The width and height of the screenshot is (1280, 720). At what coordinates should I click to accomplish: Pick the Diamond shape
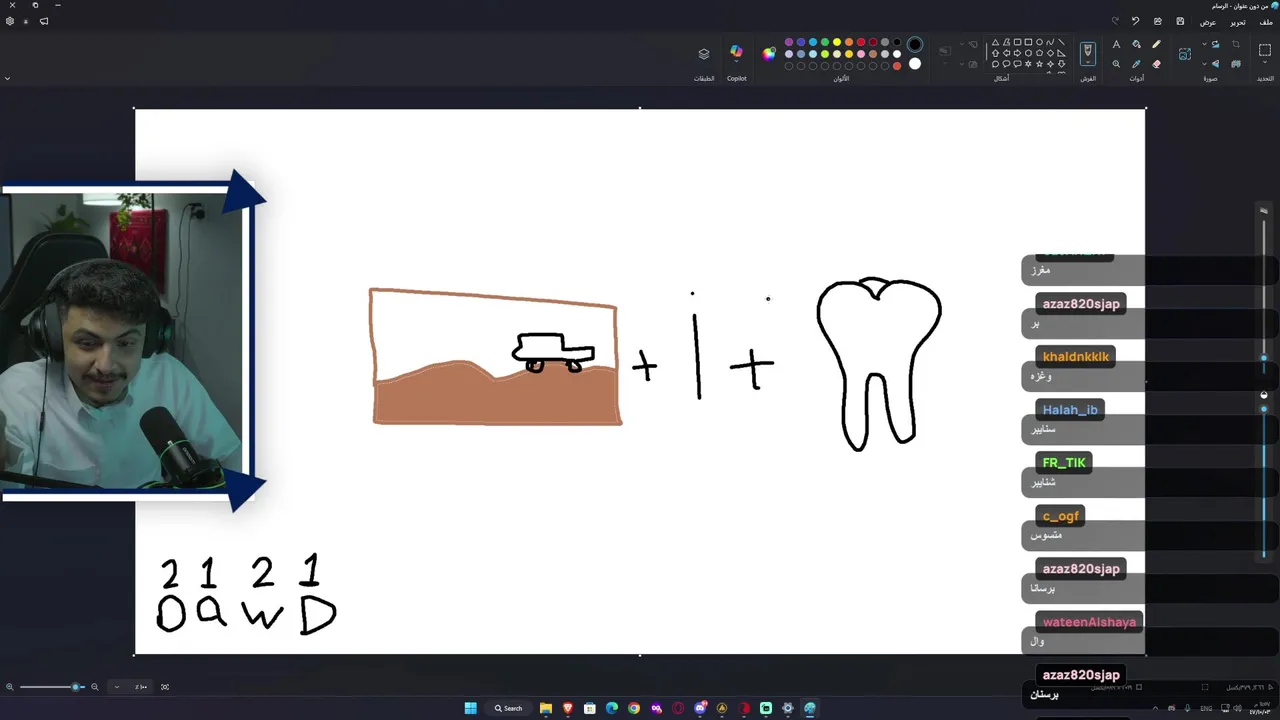[x=1050, y=52]
